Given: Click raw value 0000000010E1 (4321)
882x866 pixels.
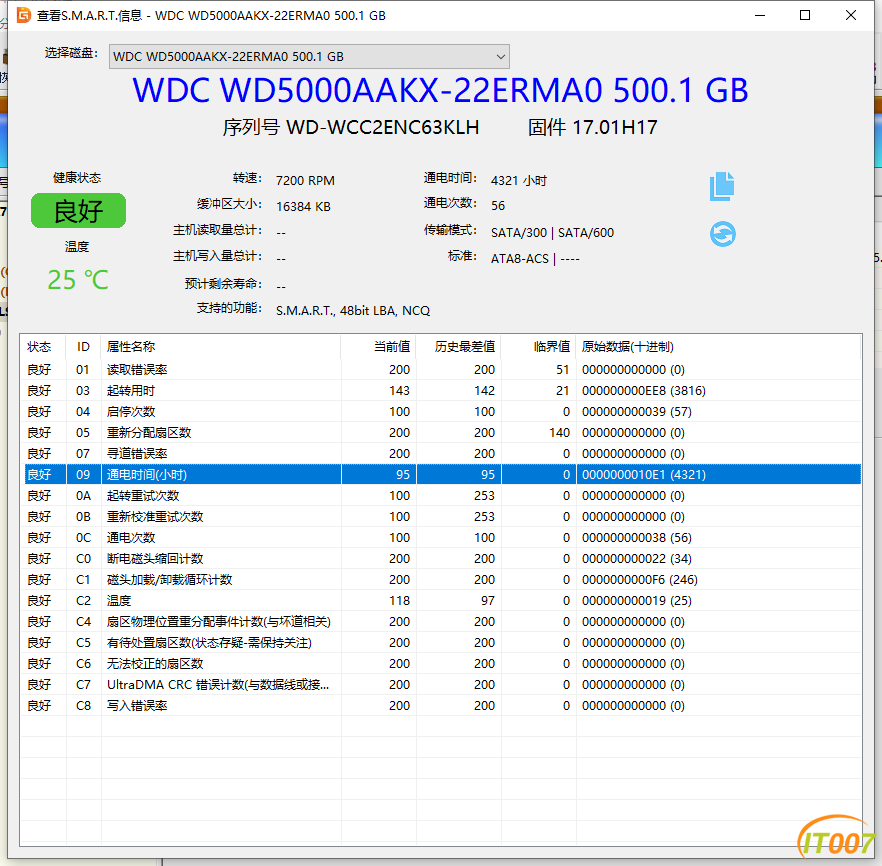Looking at the screenshot, I should [x=644, y=475].
